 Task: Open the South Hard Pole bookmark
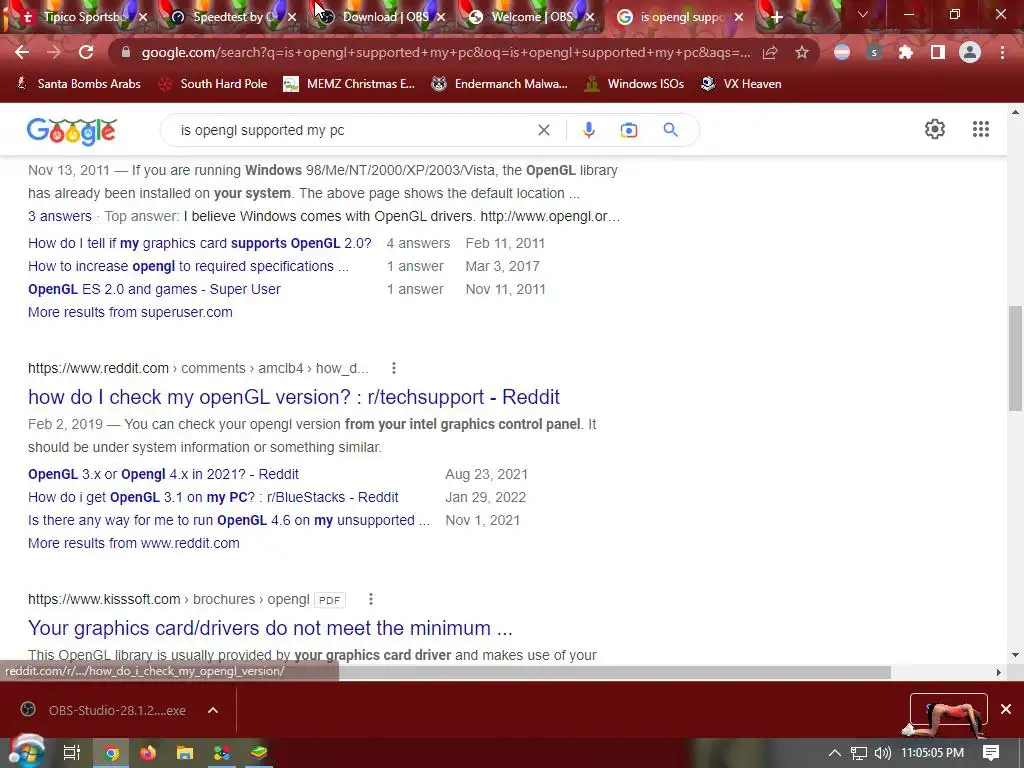click(213, 84)
